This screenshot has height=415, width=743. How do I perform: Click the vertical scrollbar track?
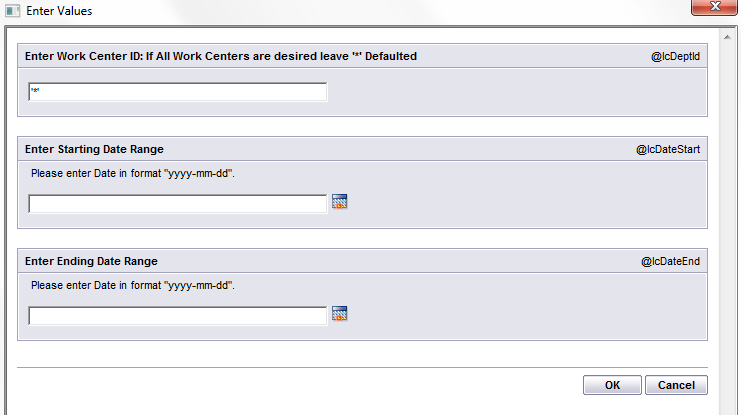point(727,227)
